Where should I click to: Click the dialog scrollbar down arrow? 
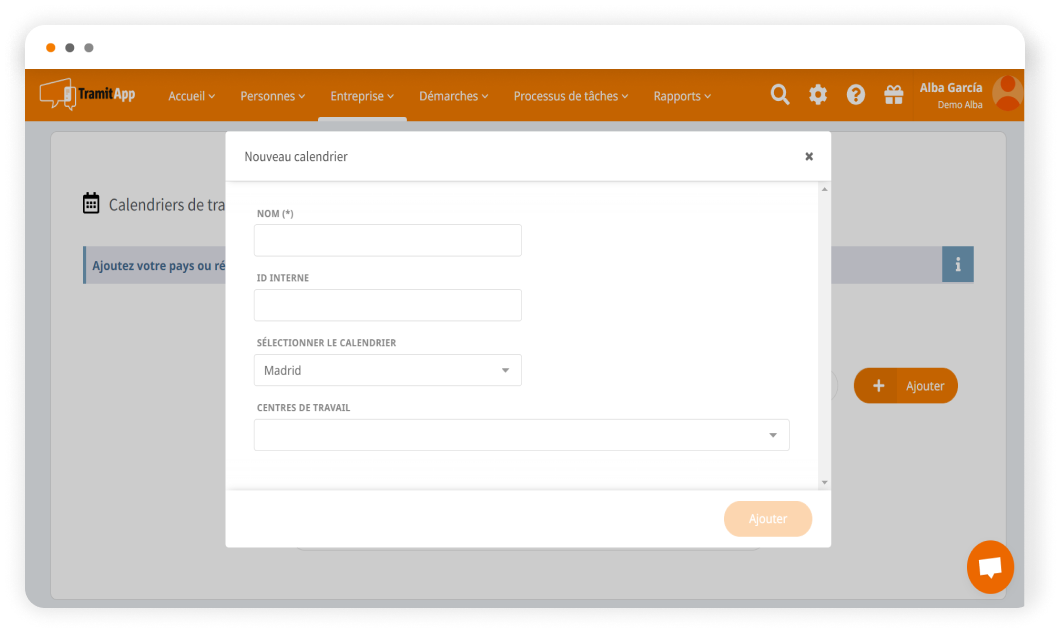pos(824,482)
